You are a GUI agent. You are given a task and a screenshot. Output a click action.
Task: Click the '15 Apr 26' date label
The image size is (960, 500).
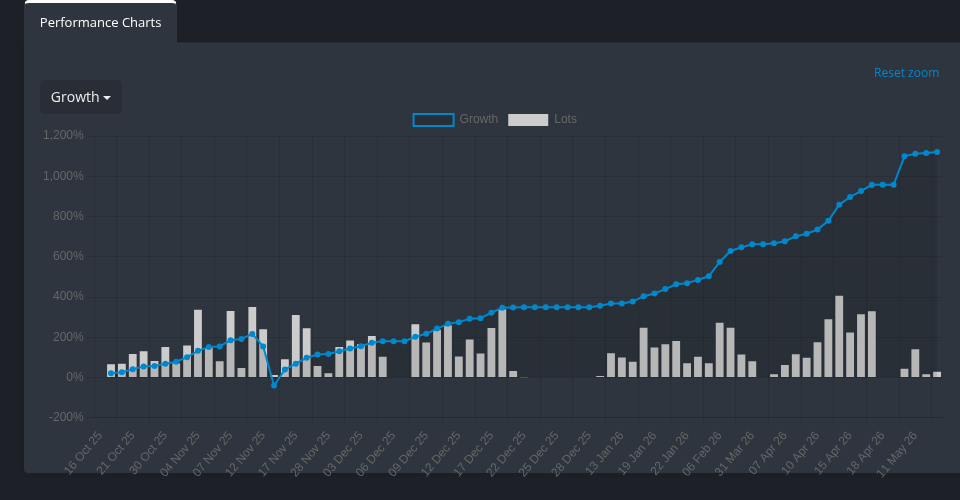(833, 453)
